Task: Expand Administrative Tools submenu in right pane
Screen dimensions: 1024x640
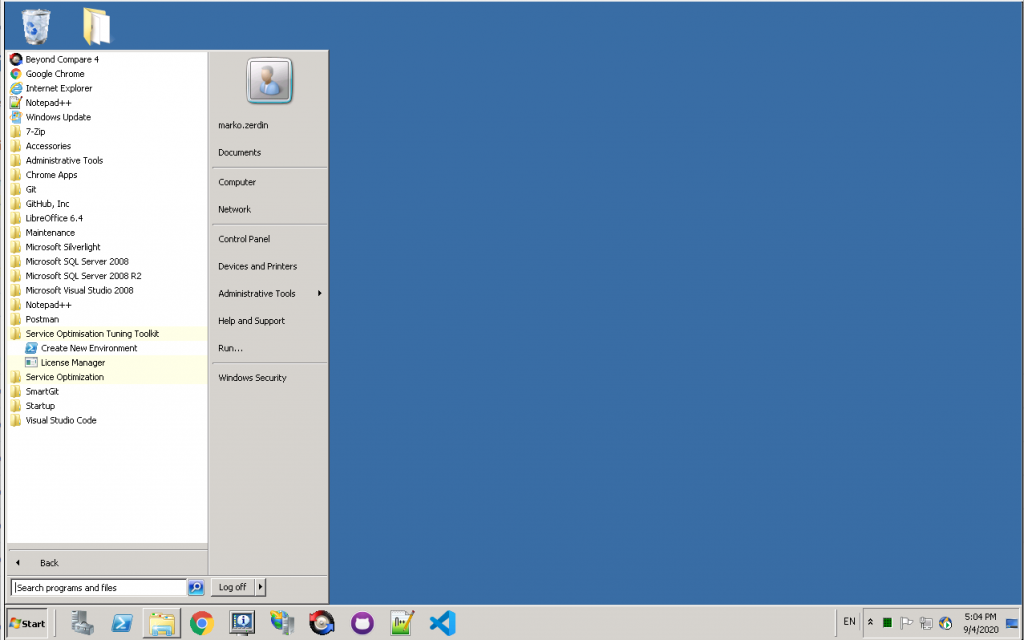Action: [x=269, y=294]
